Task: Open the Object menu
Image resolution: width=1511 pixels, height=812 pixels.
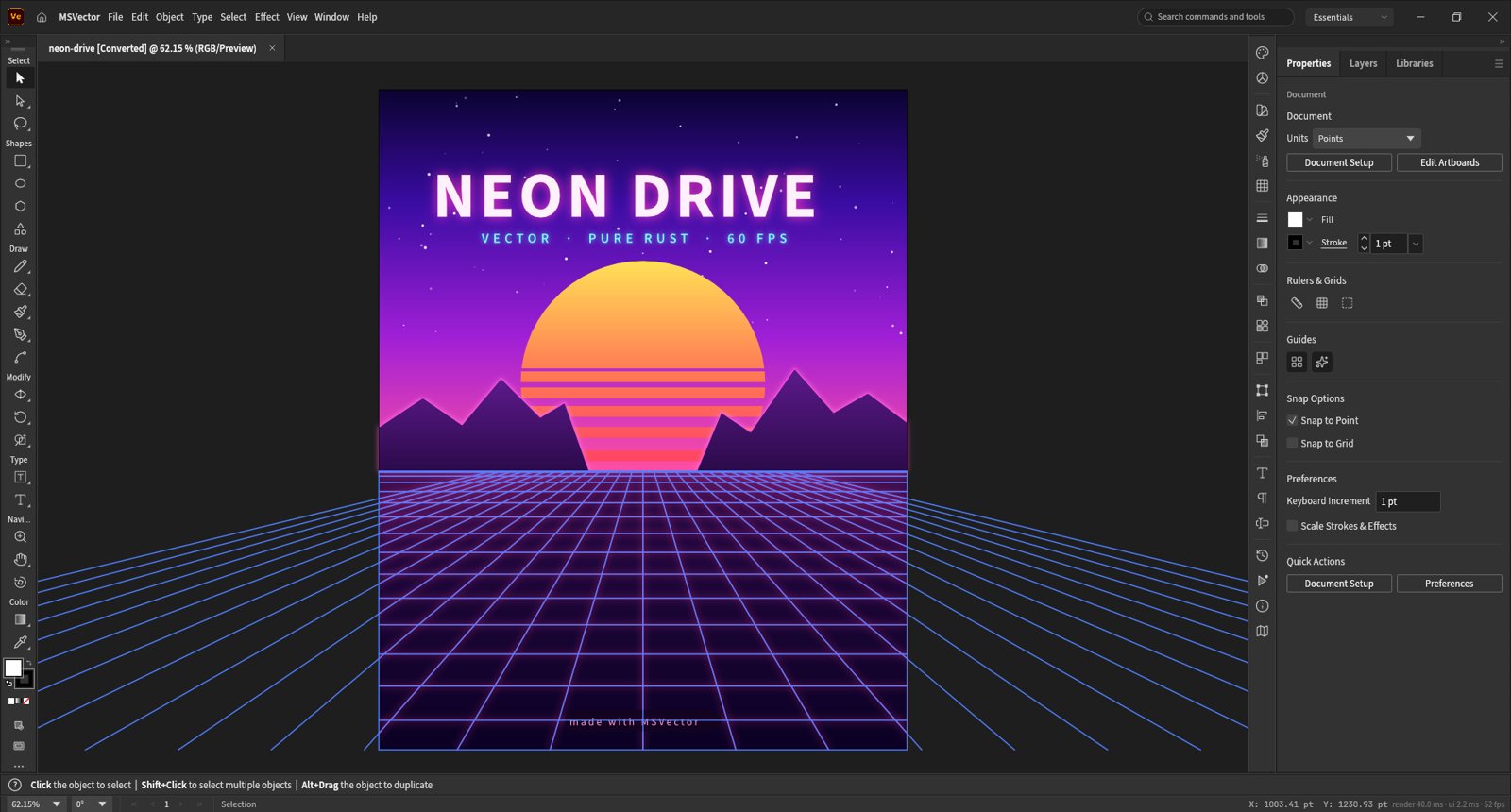Action: click(x=170, y=17)
